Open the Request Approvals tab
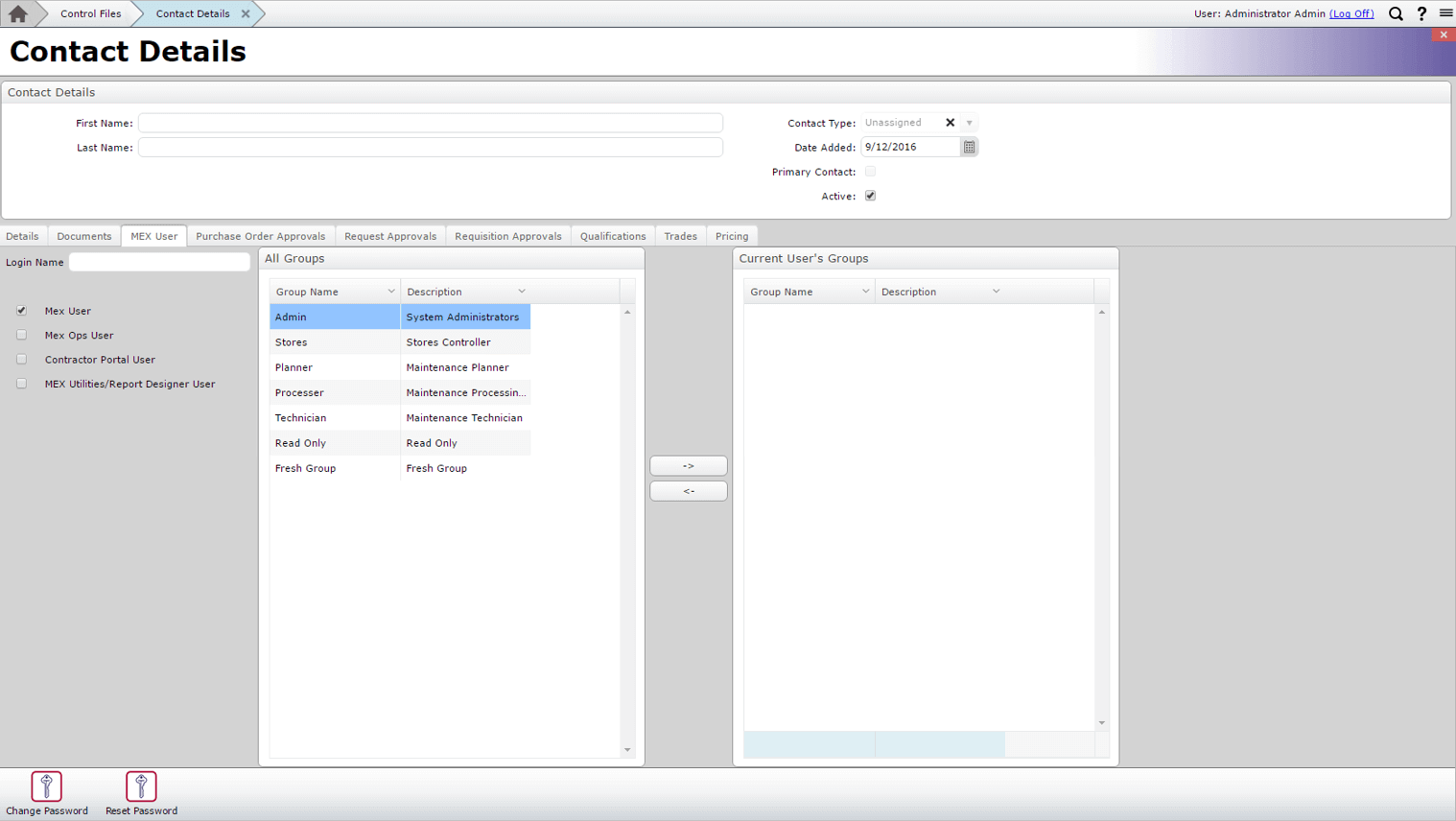The height and width of the screenshot is (821, 1456). click(x=390, y=236)
